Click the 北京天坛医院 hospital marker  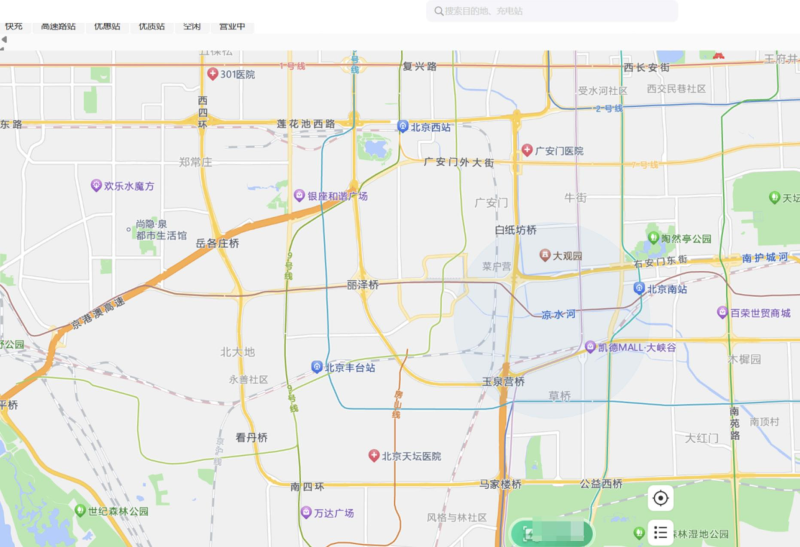click(374, 456)
